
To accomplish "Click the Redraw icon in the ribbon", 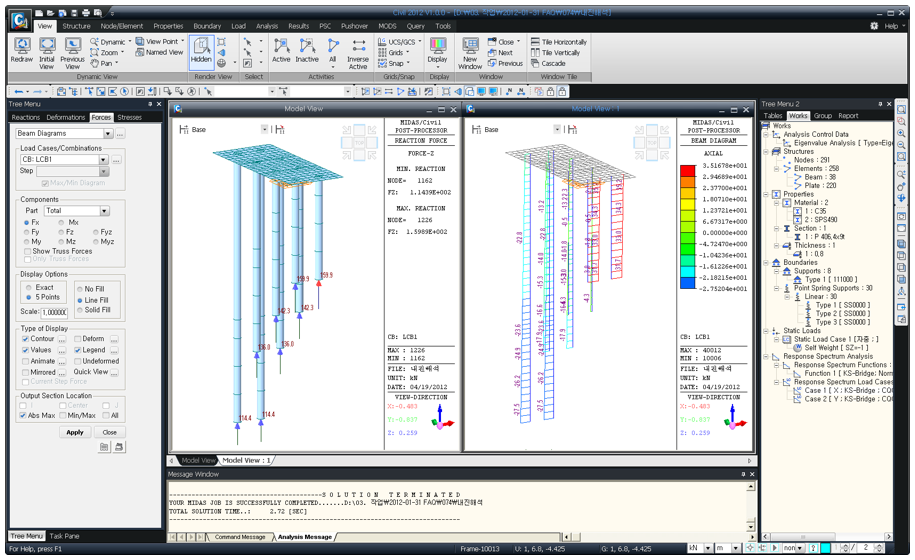I will pos(22,51).
